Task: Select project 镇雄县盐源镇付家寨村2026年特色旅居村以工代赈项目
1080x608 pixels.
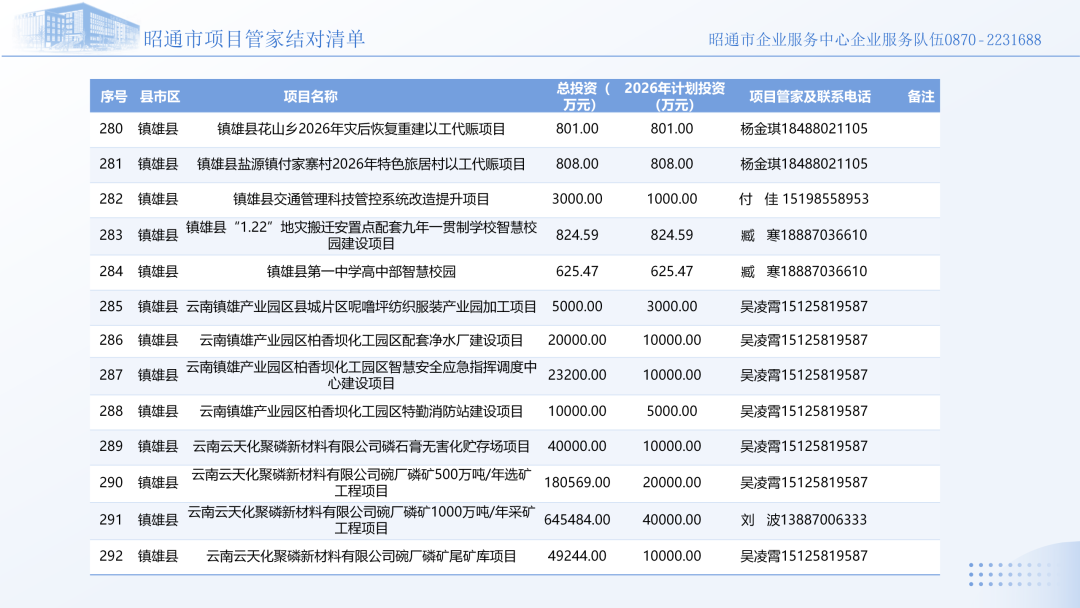Action: (361, 164)
